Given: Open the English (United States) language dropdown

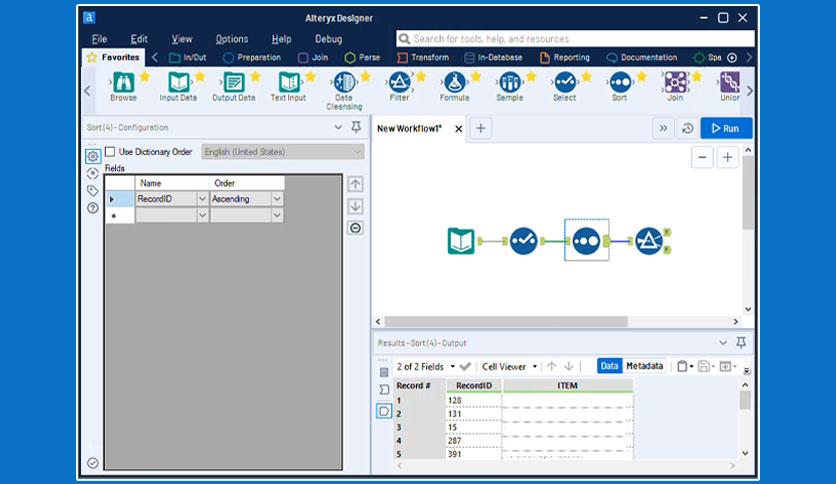Looking at the screenshot, I should (283, 152).
